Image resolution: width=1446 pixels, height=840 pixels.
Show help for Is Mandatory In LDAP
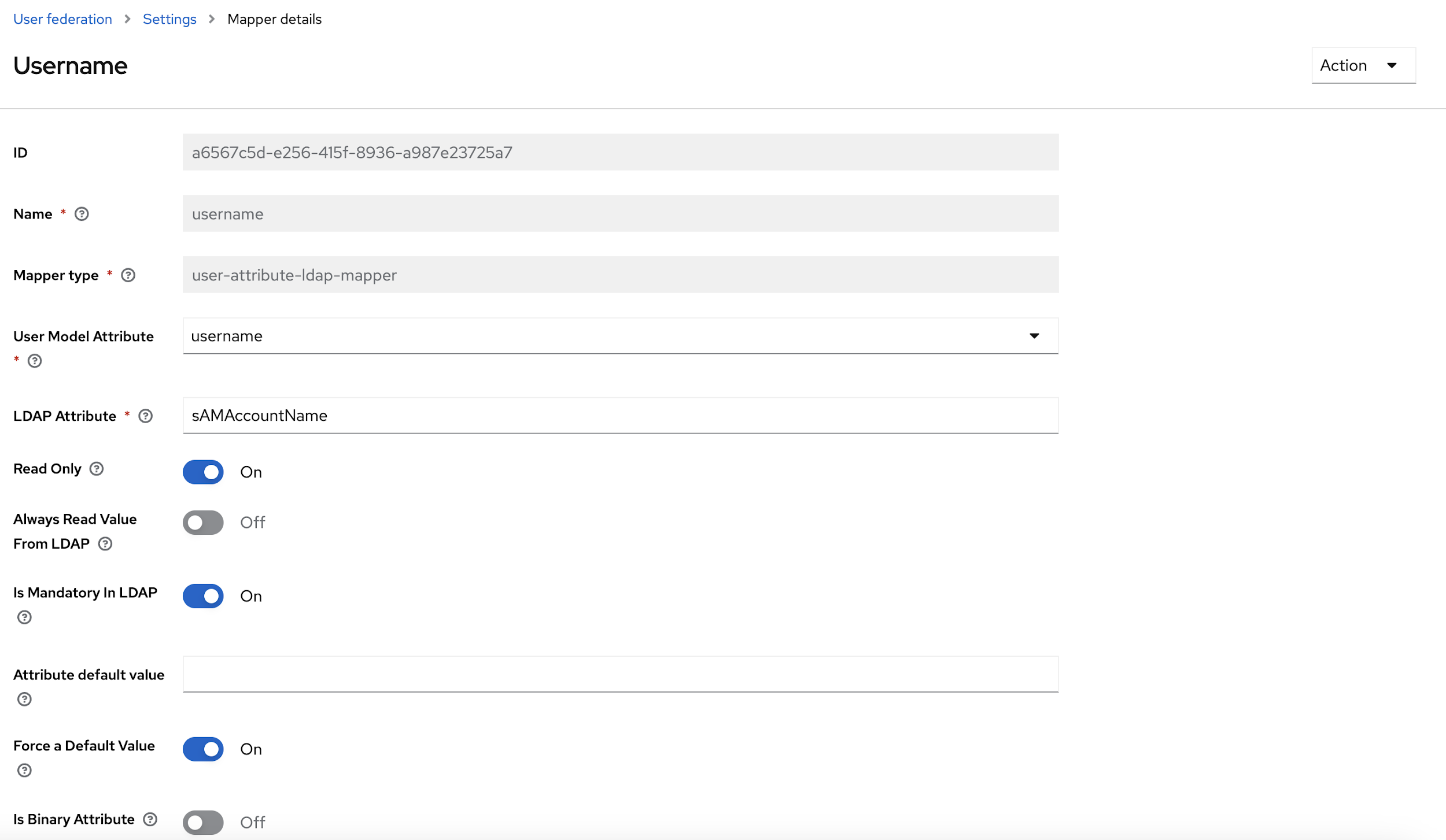[24, 617]
